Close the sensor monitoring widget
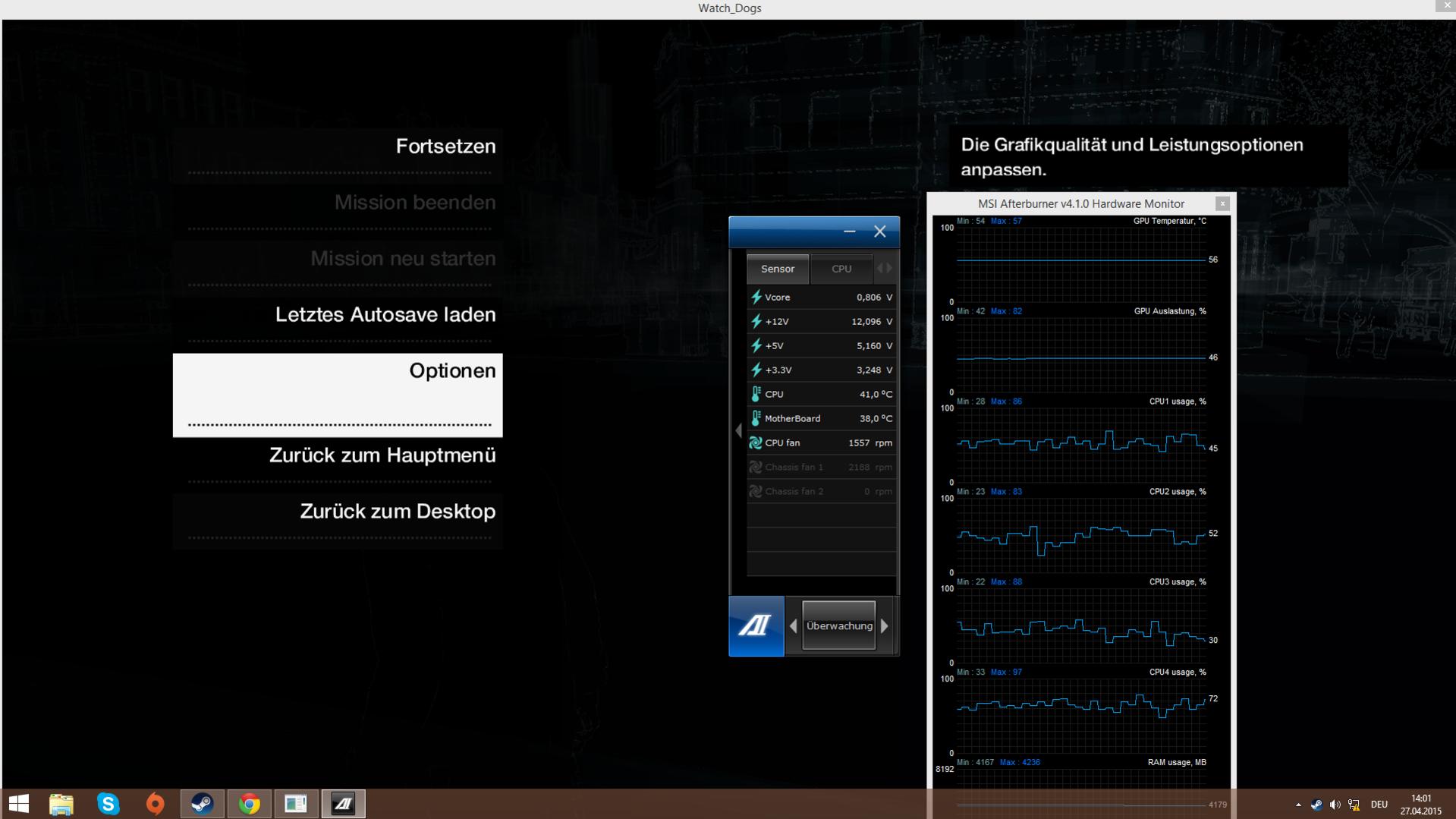1456x819 pixels. tap(879, 232)
